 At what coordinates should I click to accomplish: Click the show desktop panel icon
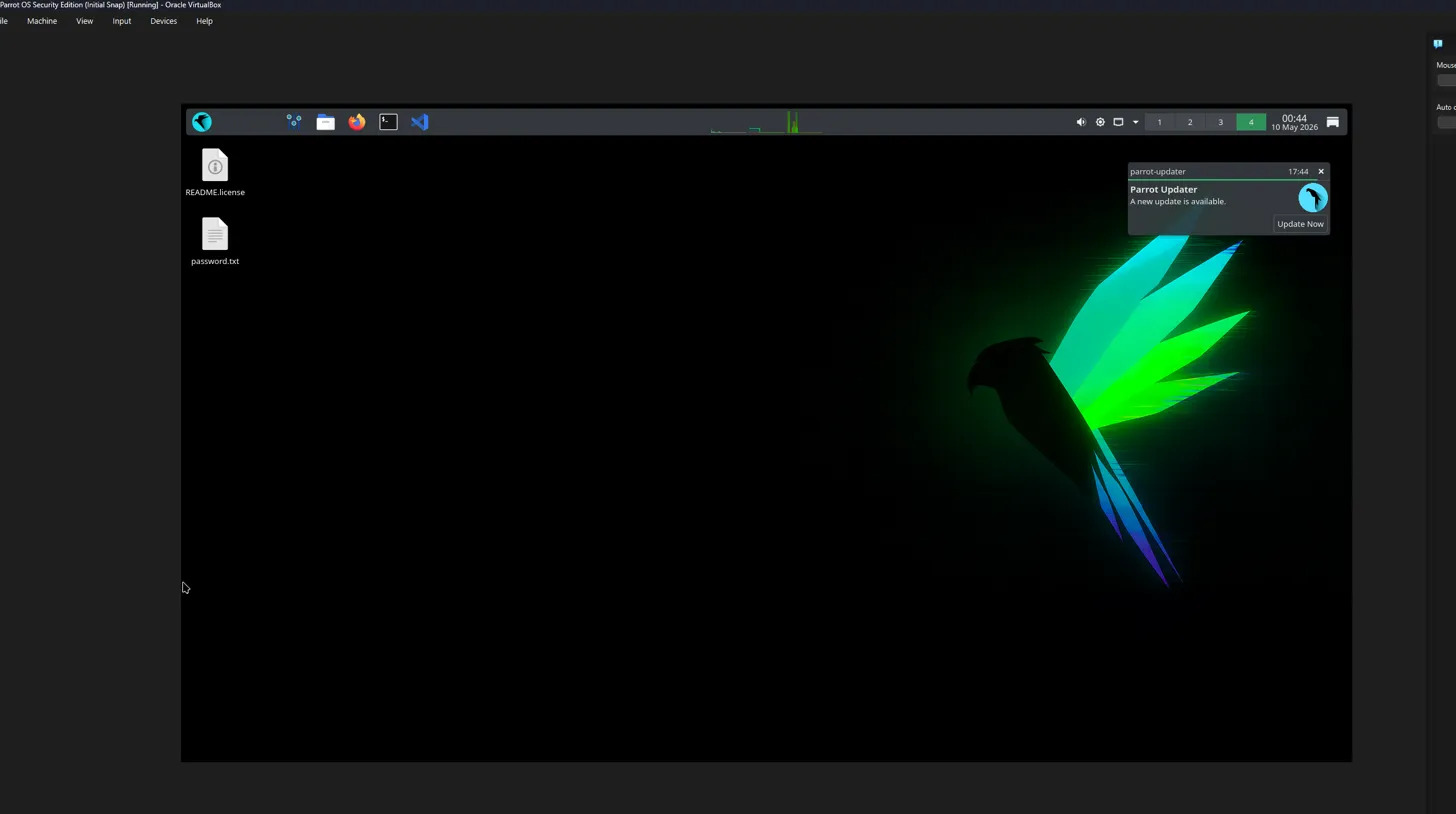[1332, 122]
